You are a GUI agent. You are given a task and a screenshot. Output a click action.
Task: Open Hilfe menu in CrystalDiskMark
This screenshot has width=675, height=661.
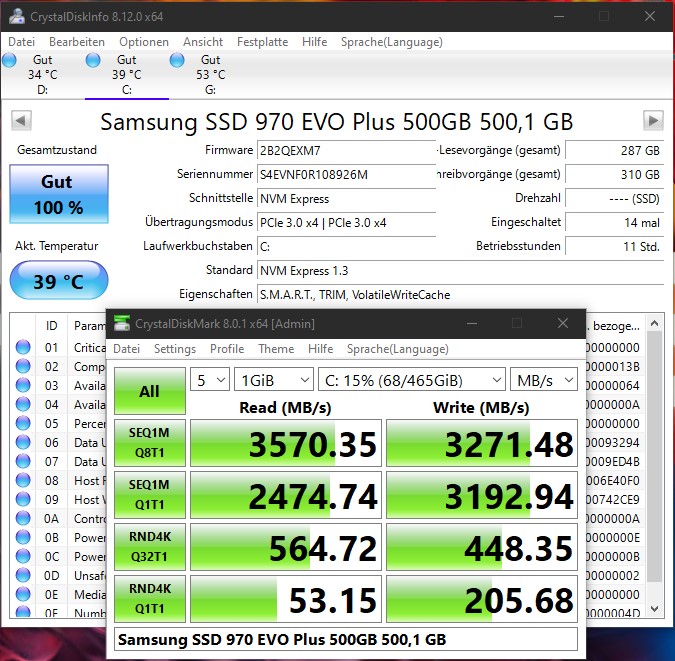pos(321,348)
